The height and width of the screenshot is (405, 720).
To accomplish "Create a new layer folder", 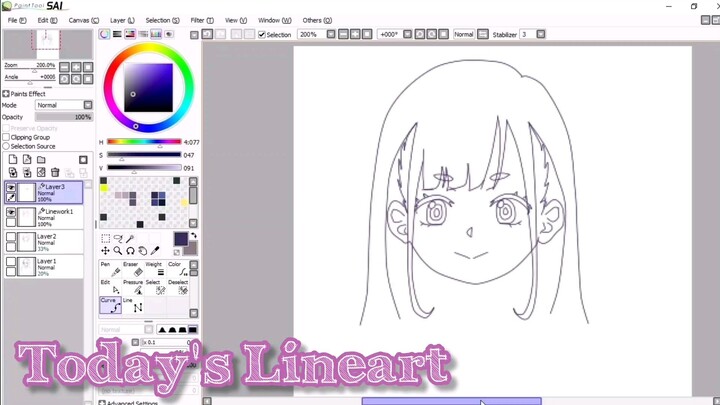I will [x=41, y=159].
